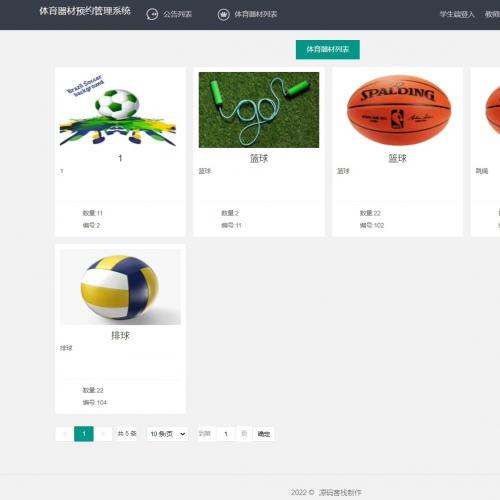Open 体育器材列表 in the top navigation bar

point(256,14)
